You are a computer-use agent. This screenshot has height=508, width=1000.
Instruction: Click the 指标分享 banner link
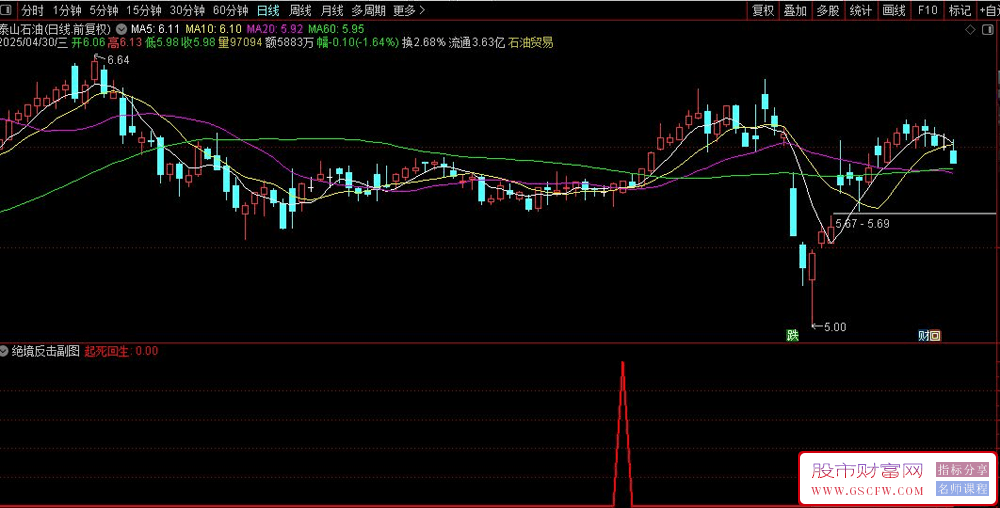[962, 470]
